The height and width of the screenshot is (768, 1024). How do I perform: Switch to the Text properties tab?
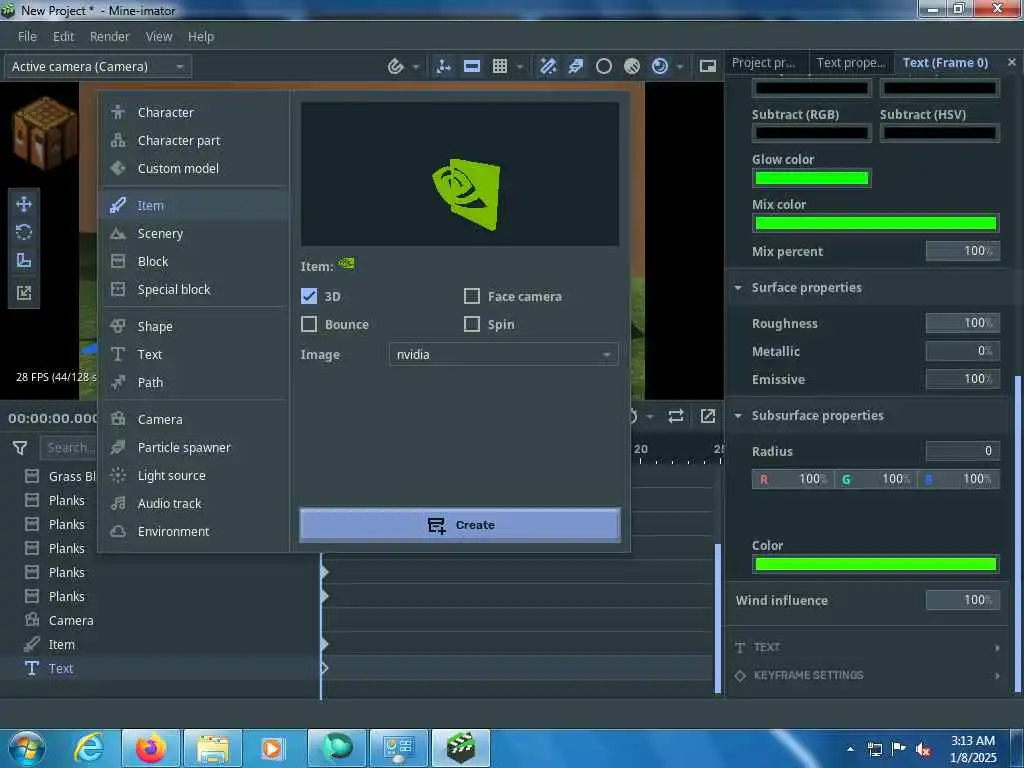coord(851,63)
